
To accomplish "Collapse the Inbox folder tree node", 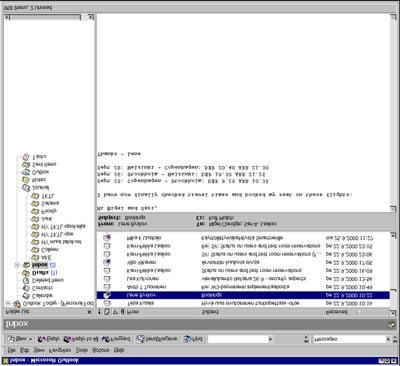I will point(17,265).
